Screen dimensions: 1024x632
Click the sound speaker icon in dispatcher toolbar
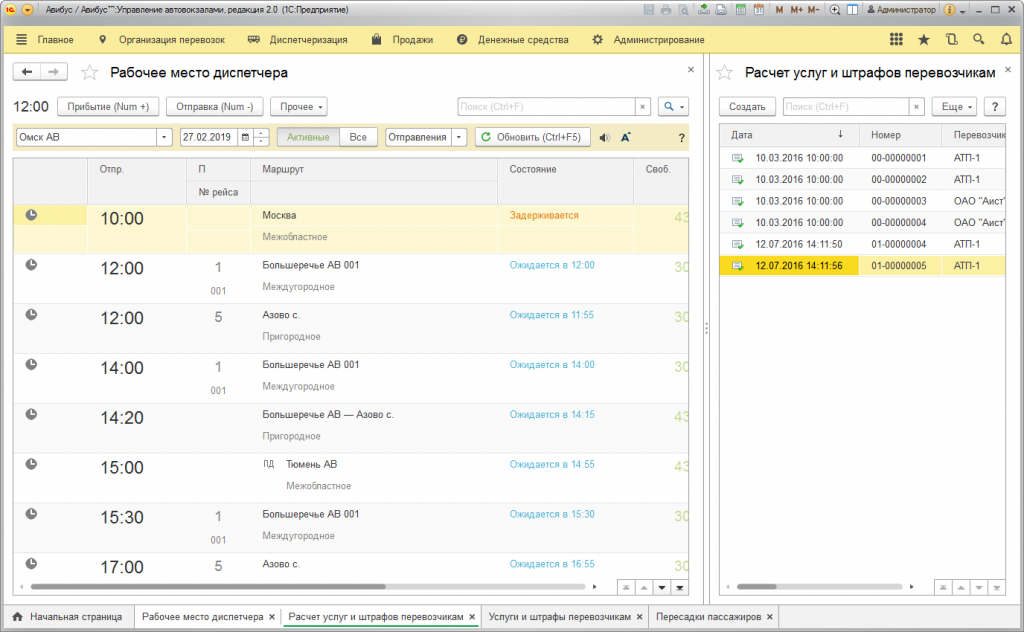pos(605,138)
